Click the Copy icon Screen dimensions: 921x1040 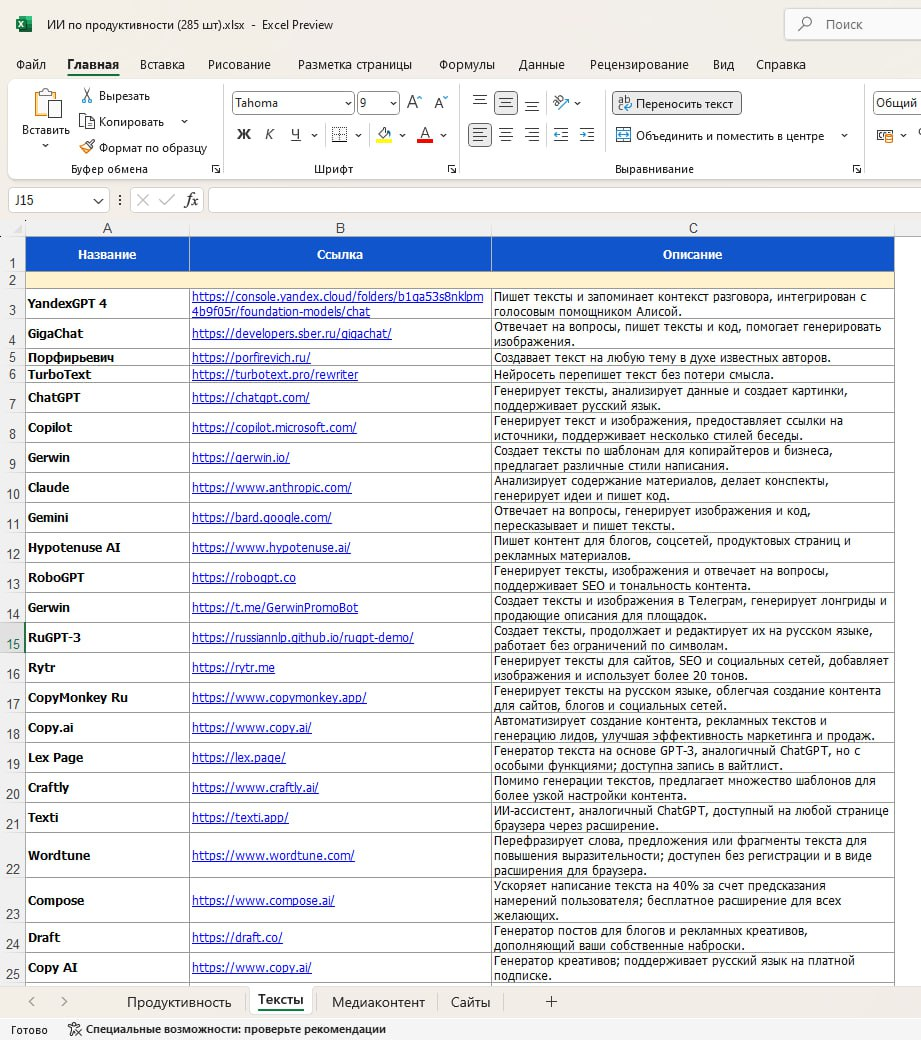coord(87,121)
